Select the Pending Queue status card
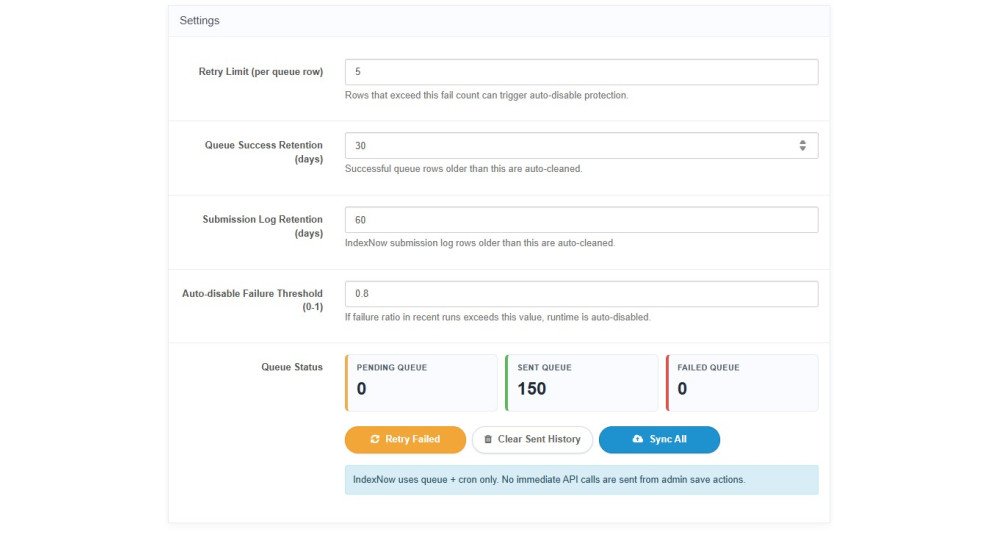1000x535 pixels. pyautogui.click(x=421, y=383)
